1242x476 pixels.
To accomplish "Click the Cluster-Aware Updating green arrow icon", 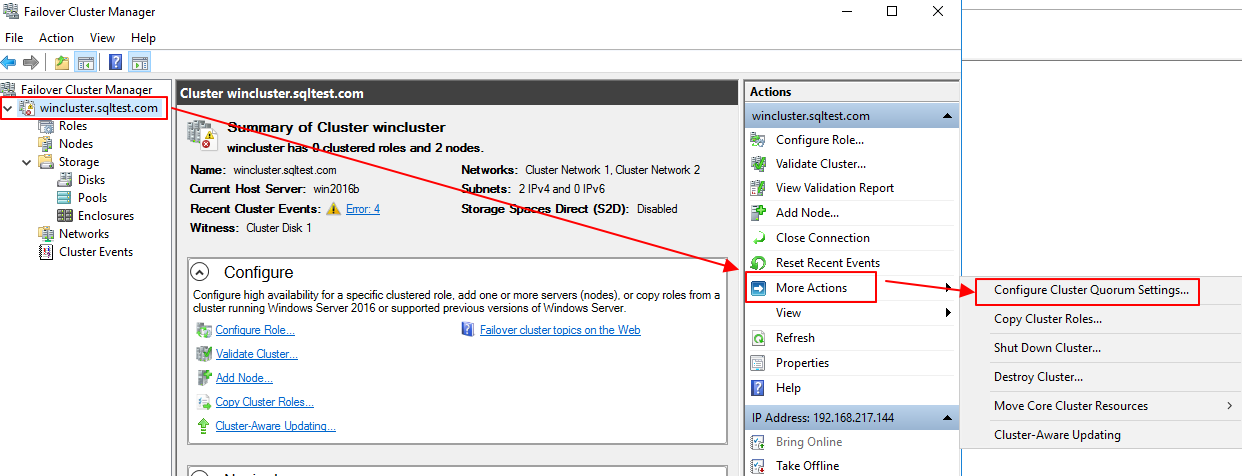I will click(204, 426).
